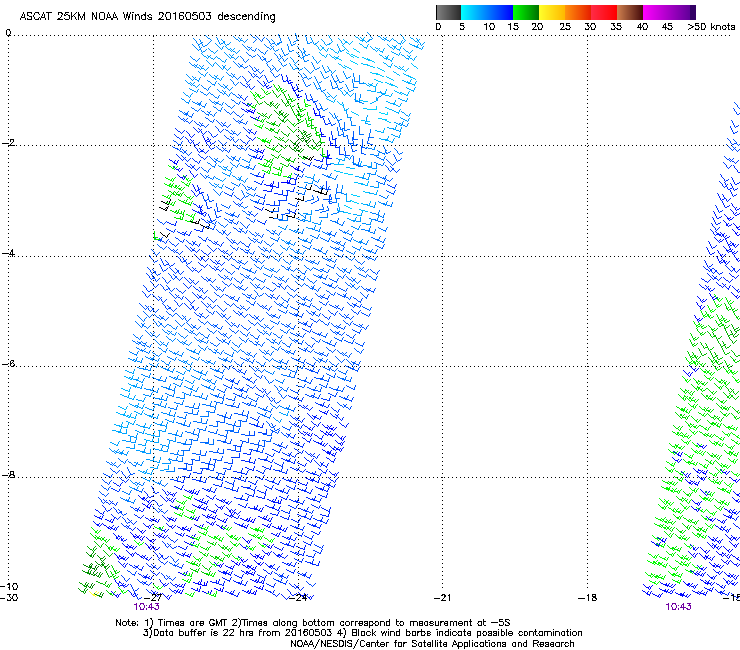Screen dimensions: 740x650
Task: Click the latitude label '0' at top left
Action: coord(8,33)
